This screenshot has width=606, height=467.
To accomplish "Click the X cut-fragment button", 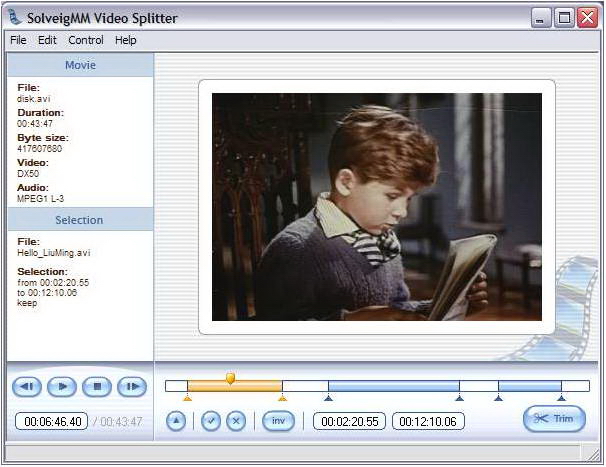I will 236,421.
